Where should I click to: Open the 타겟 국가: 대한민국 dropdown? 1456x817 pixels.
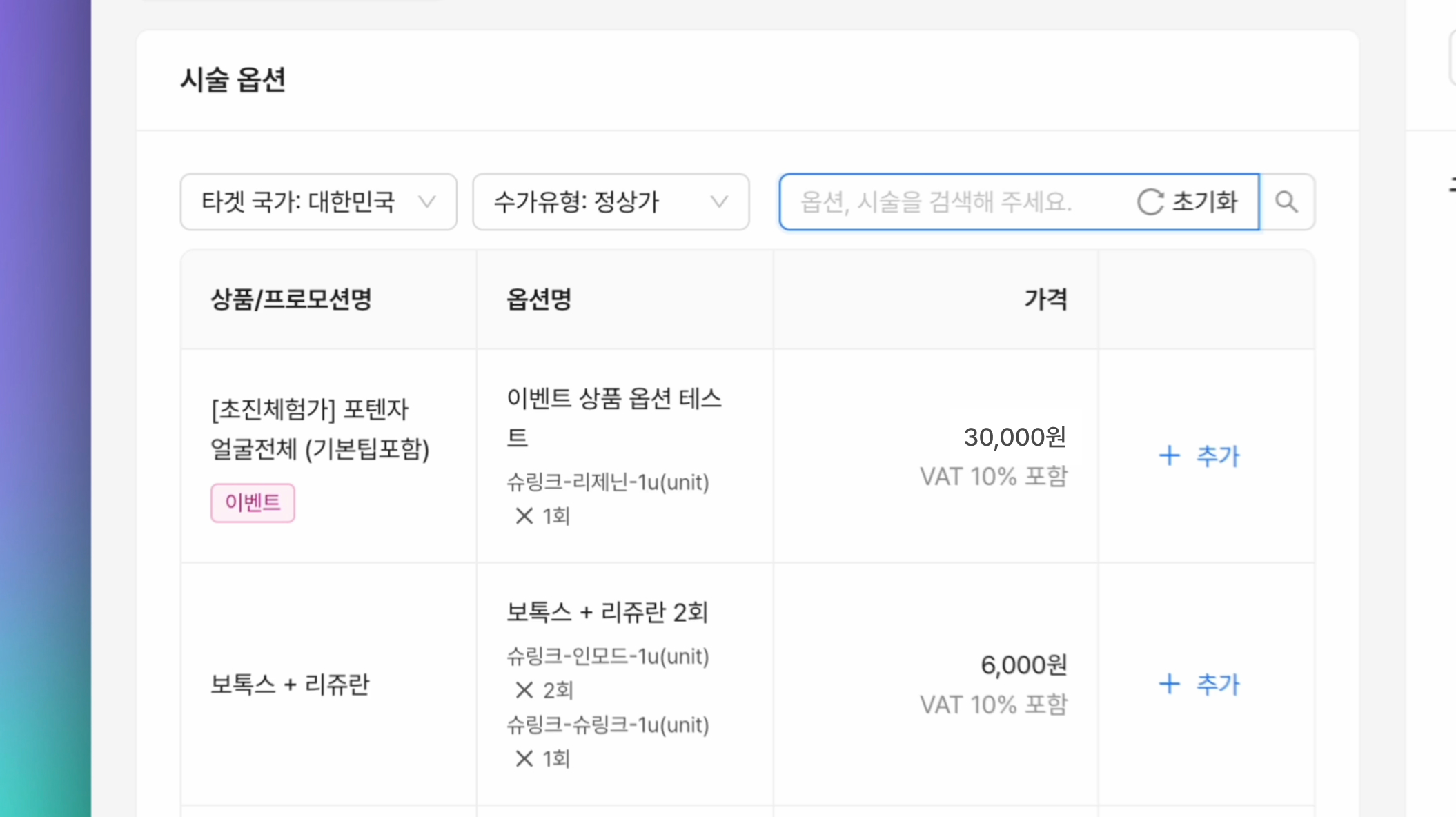[x=318, y=201]
